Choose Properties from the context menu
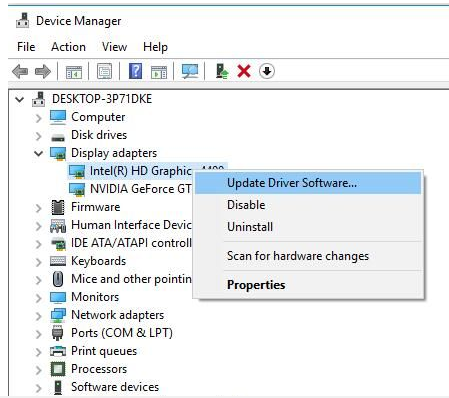The image size is (449, 398). tap(308, 285)
